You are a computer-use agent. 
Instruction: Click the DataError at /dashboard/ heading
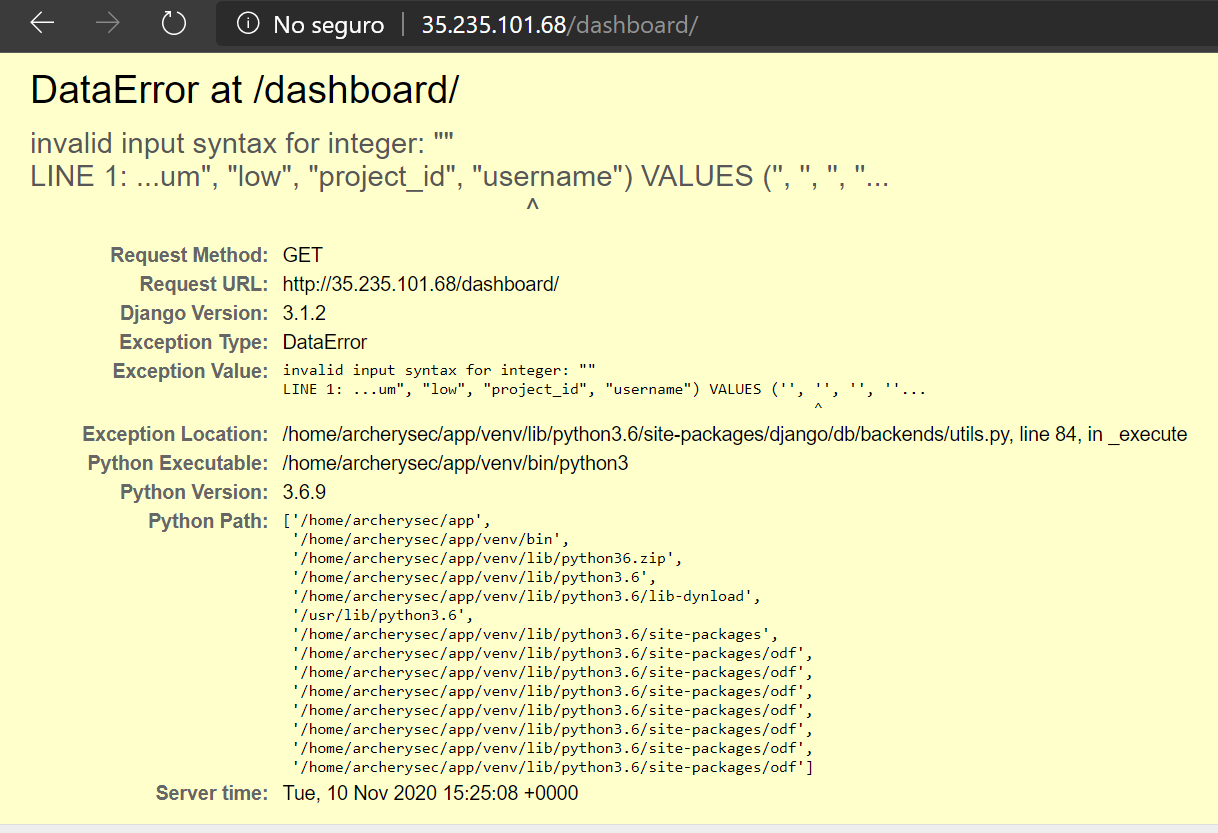[x=246, y=90]
